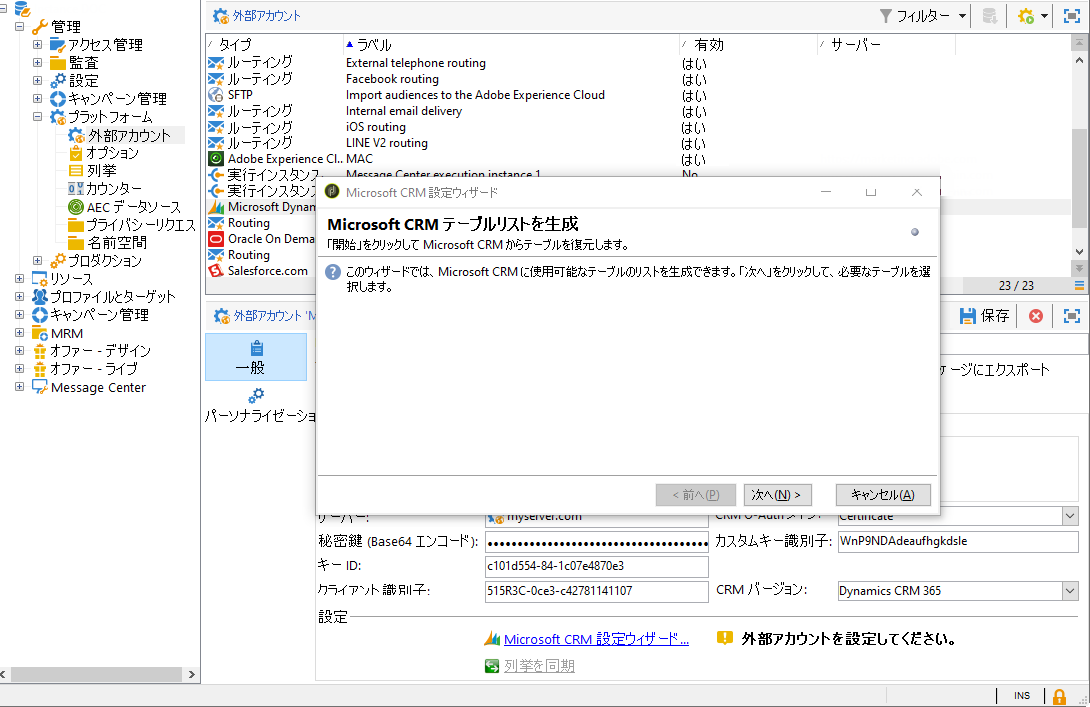Click the AEC データソース icon
1090x707 pixels.
coord(76,207)
